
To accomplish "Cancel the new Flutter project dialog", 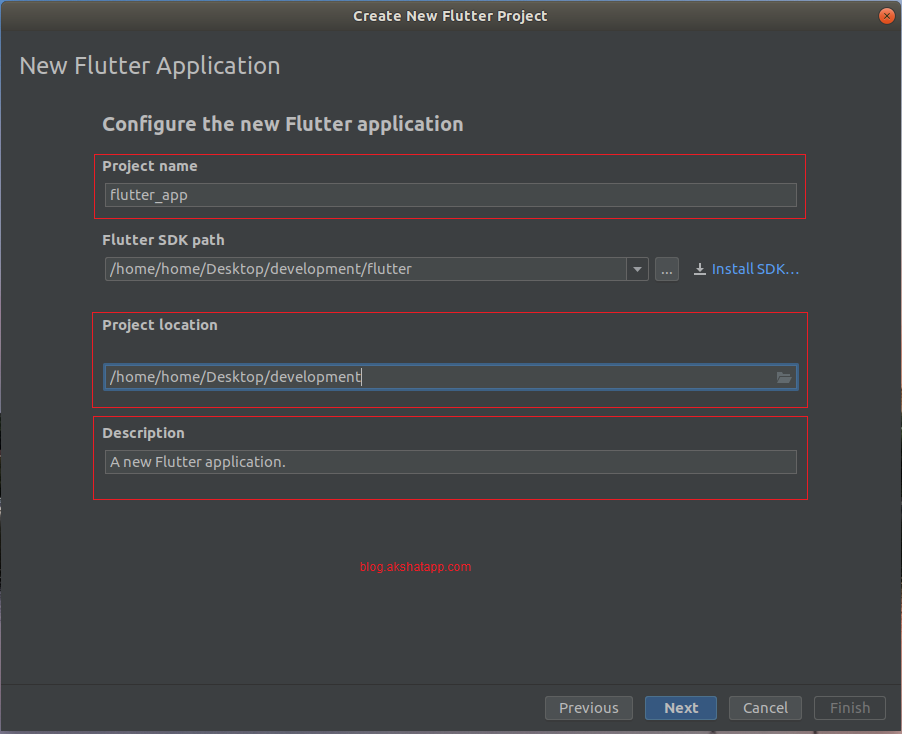I will tap(765, 707).
